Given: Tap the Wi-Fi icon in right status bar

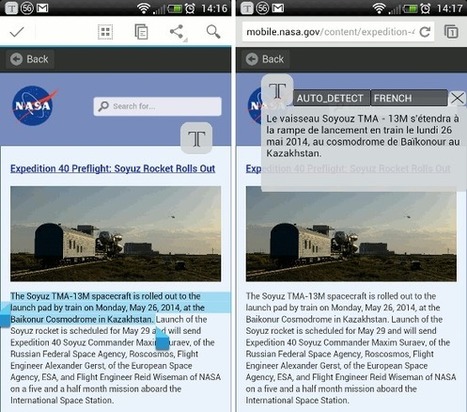Looking at the screenshot, I should click(379, 8).
